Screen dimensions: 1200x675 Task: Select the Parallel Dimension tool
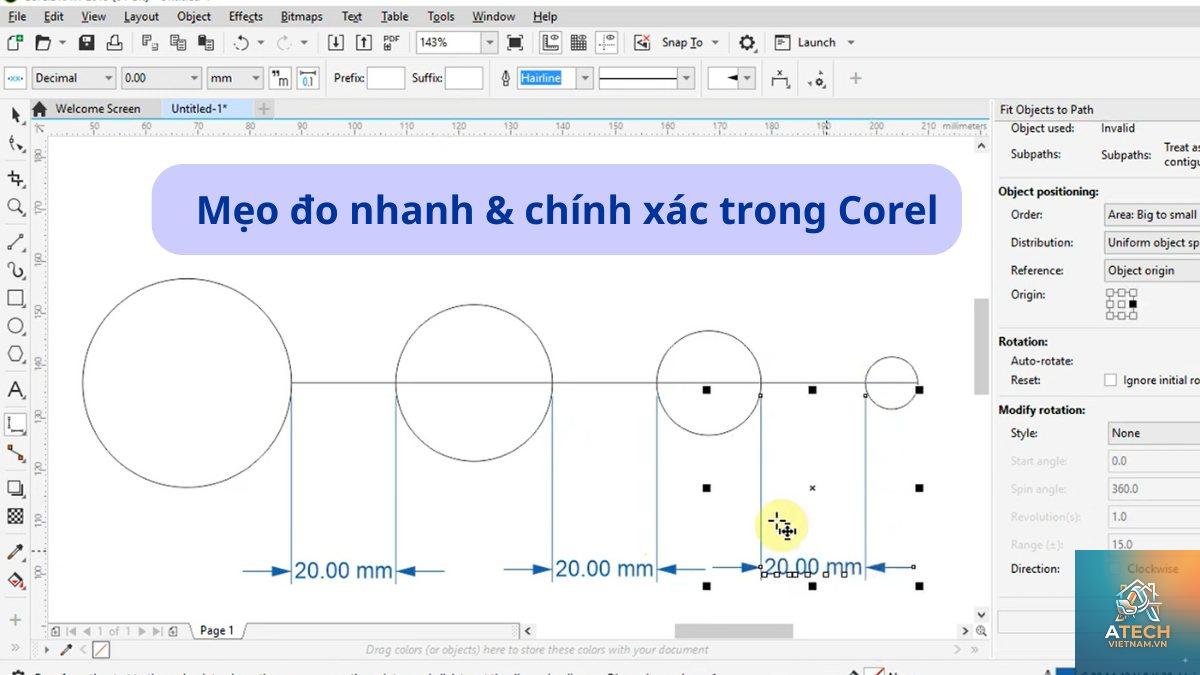click(x=15, y=425)
